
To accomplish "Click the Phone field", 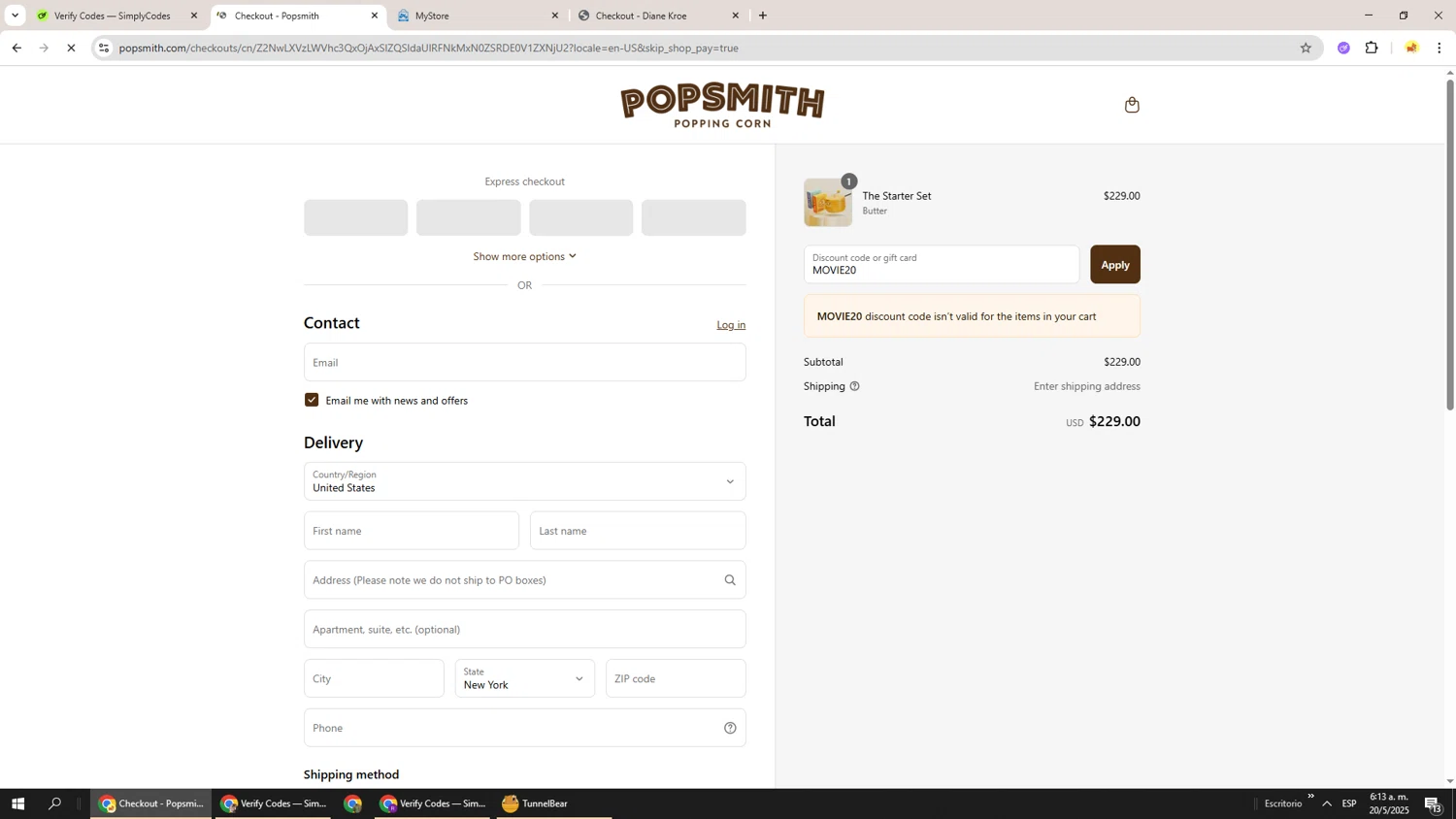I will [x=525, y=728].
